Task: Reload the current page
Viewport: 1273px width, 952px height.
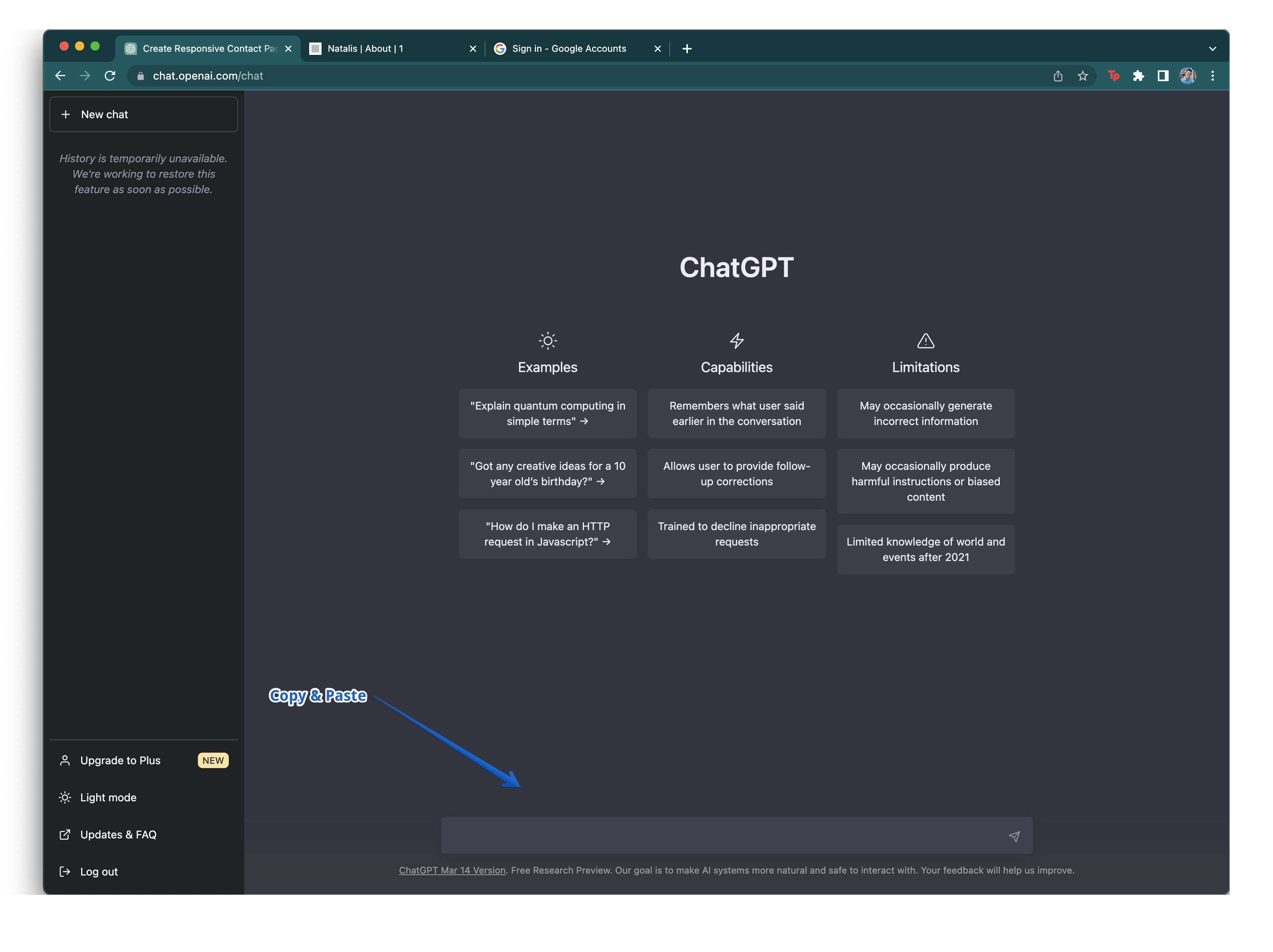Action: 110,76
